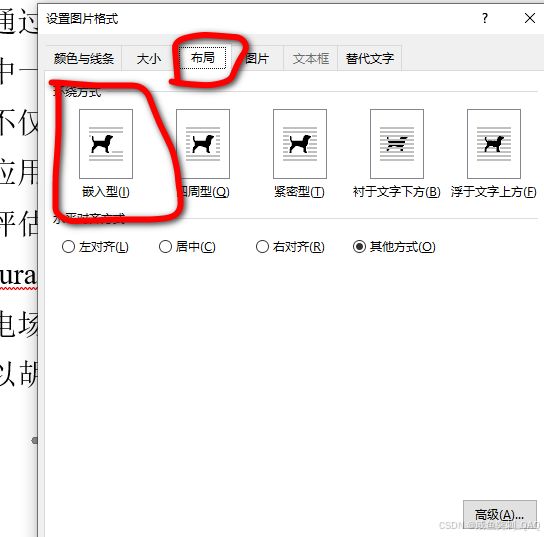Open the 文本框 tab
544x537 pixels.
click(x=311, y=58)
